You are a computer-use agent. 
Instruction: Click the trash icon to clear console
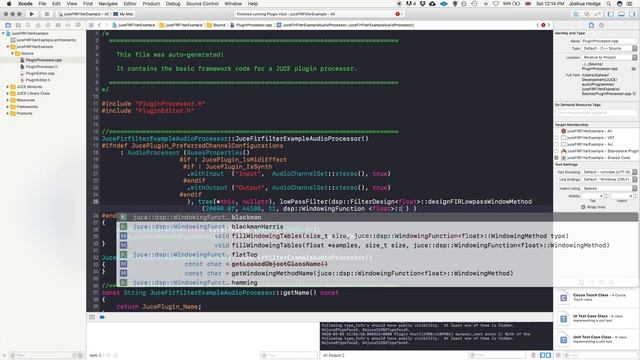[x=533, y=356]
